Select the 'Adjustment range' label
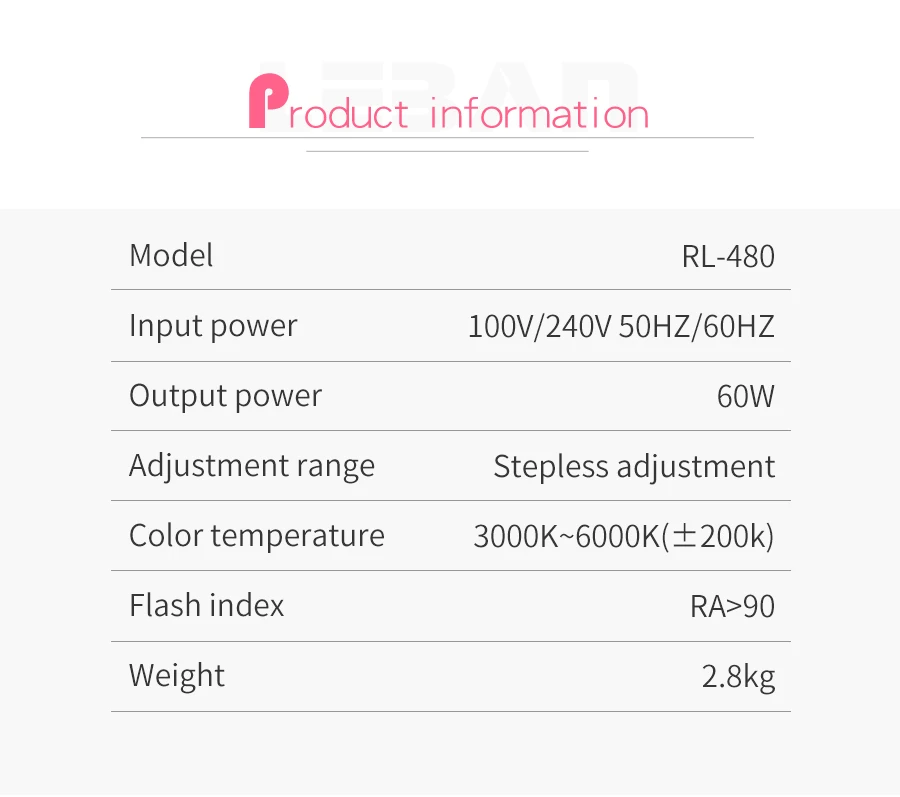This screenshot has width=900, height=797. pos(252,466)
